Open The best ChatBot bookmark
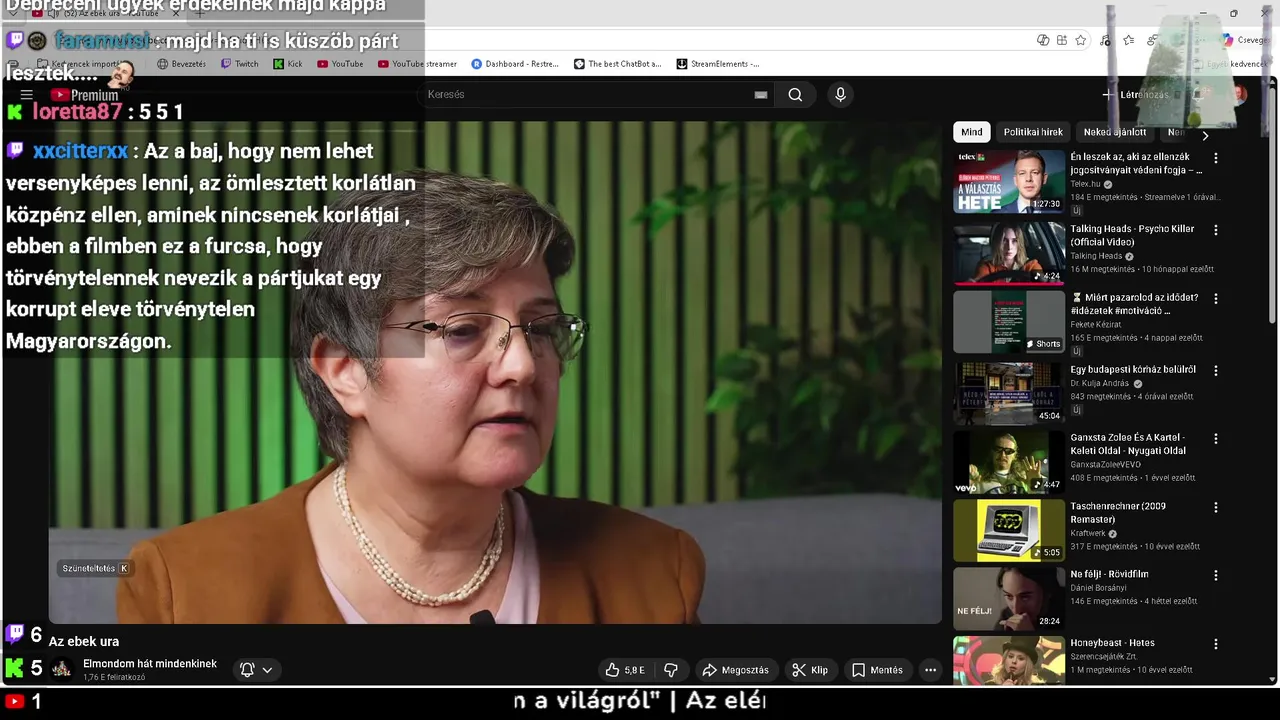The height and width of the screenshot is (720, 1280). pos(617,64)
